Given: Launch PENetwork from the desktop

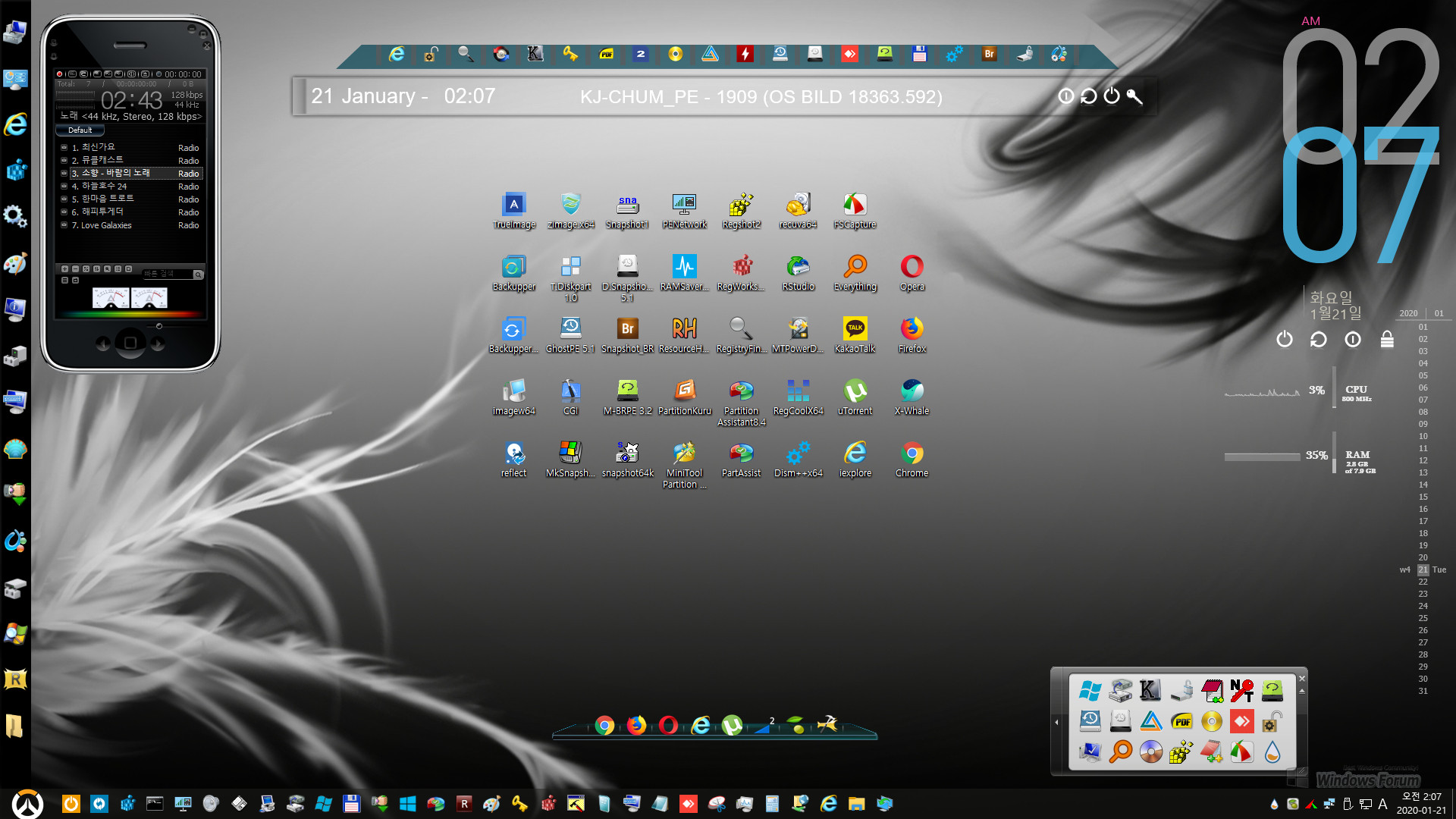Looking at the screenshot, I should [x=684, y=210].
